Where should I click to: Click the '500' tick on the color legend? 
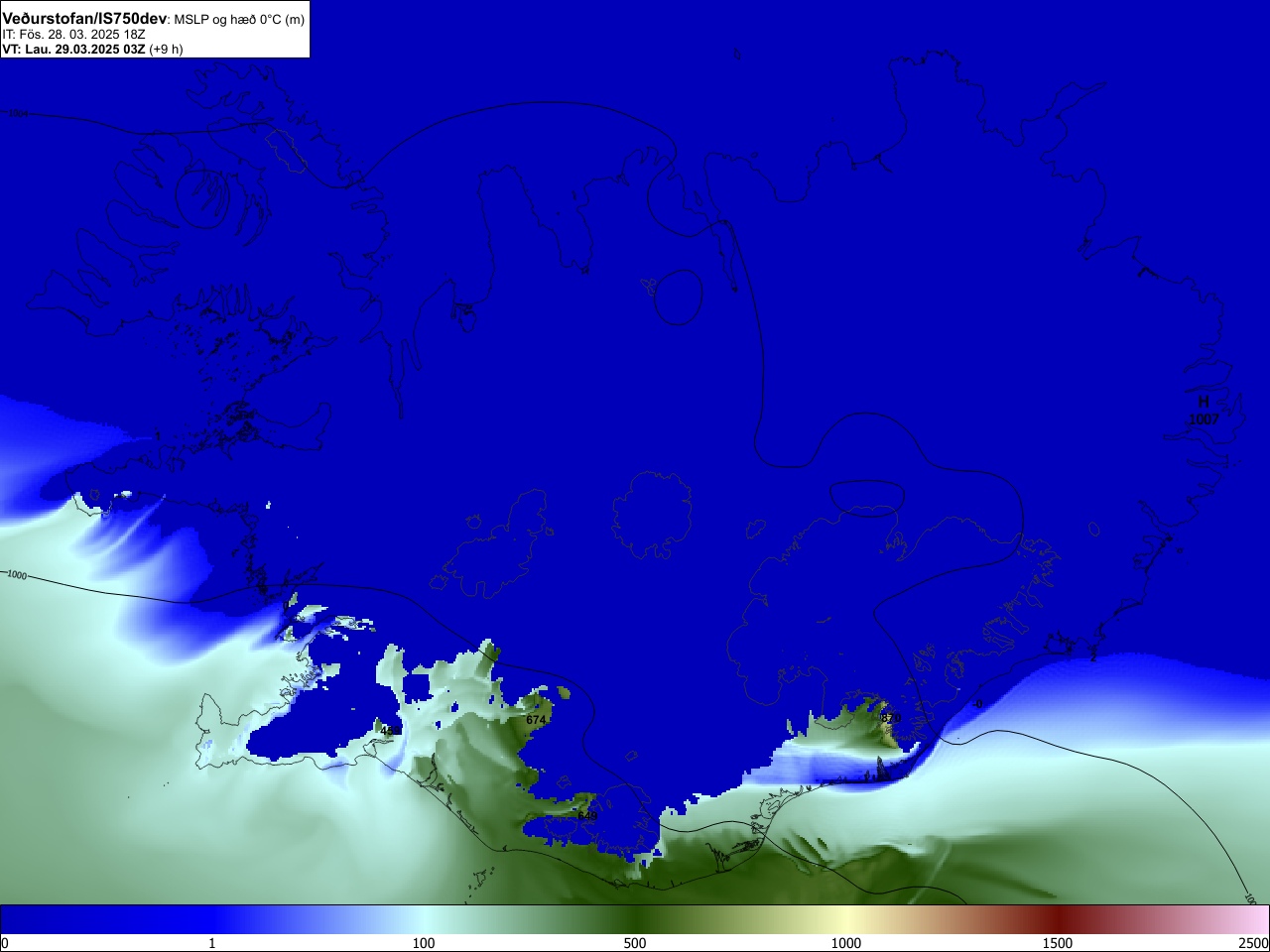[635, 943]
